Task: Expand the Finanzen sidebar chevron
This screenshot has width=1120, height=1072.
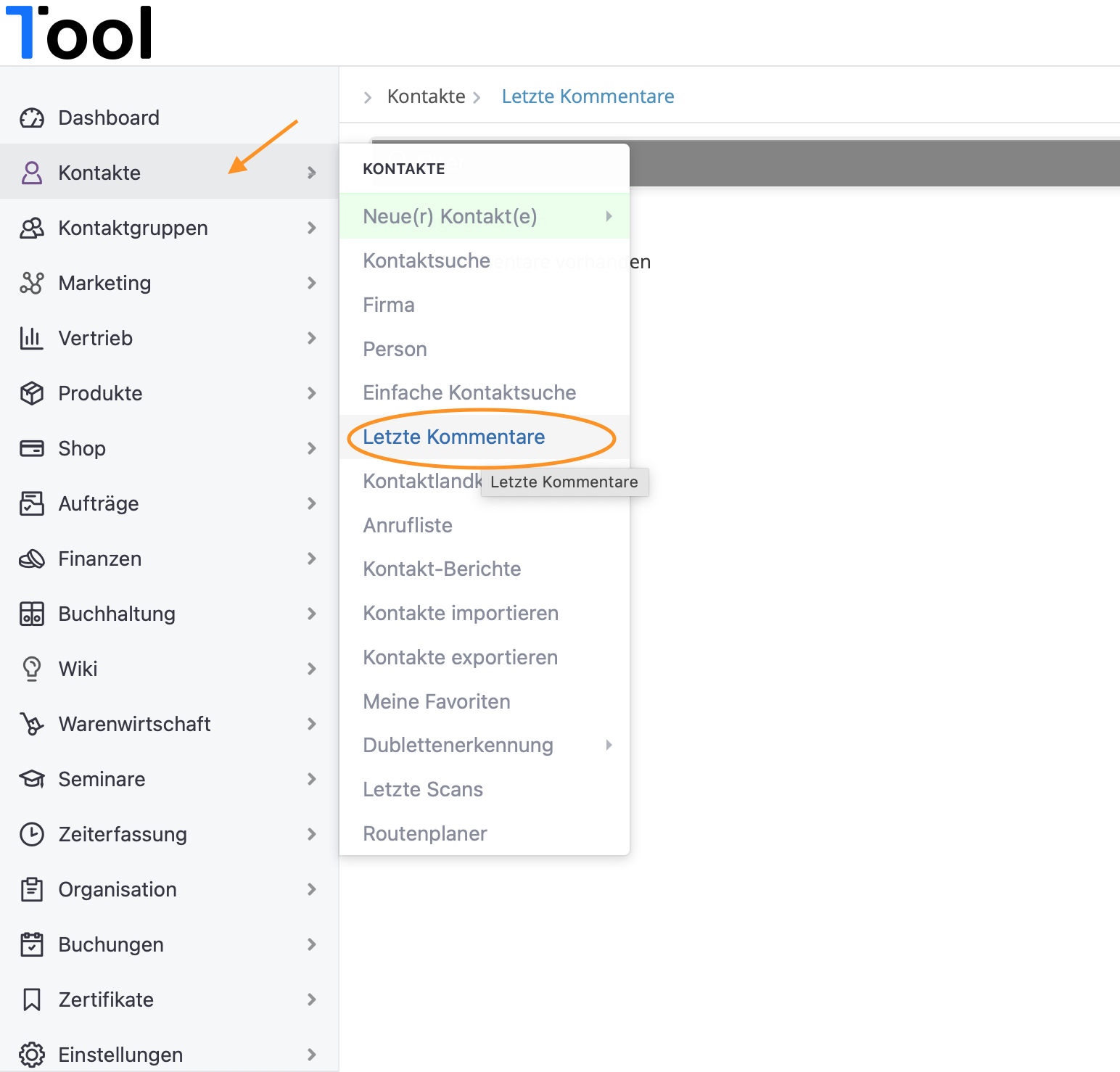Action: [x=312, y=558]
